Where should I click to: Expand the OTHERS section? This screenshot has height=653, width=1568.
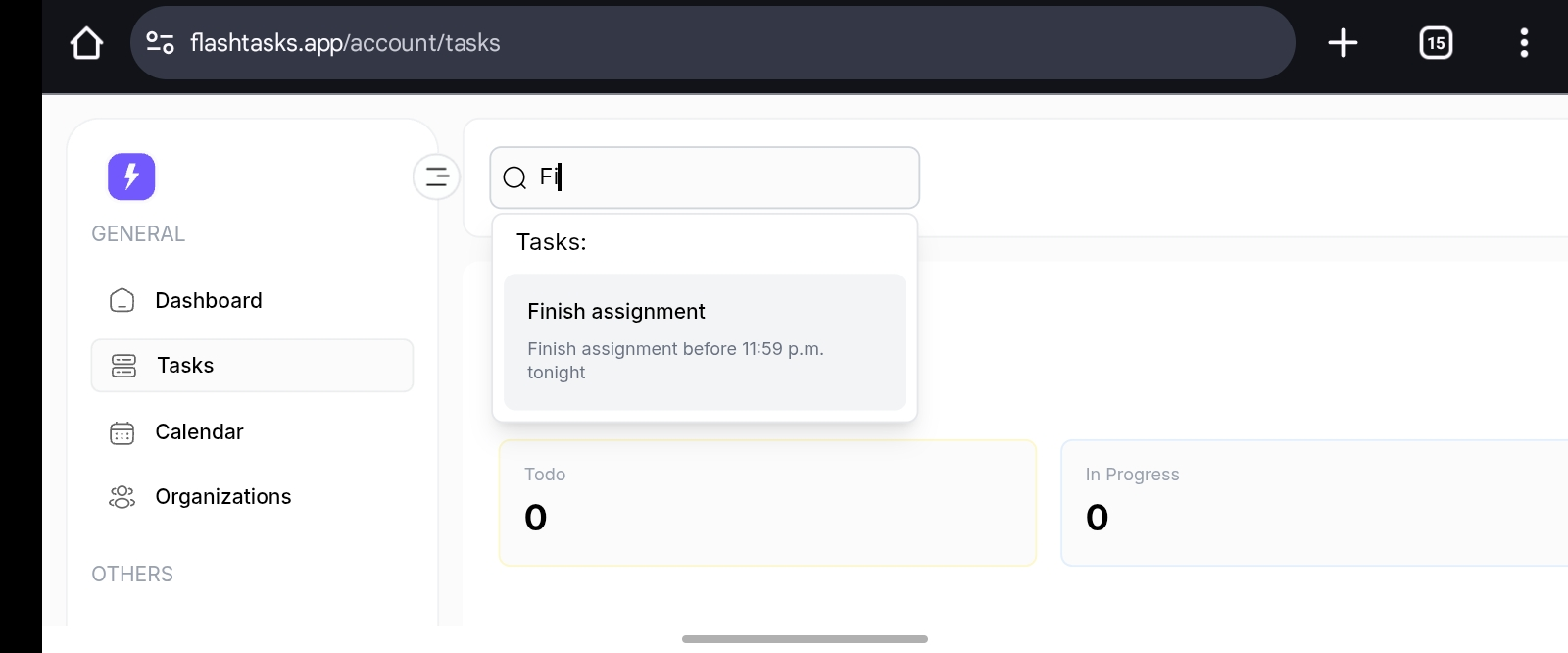(x=131, y=574)
